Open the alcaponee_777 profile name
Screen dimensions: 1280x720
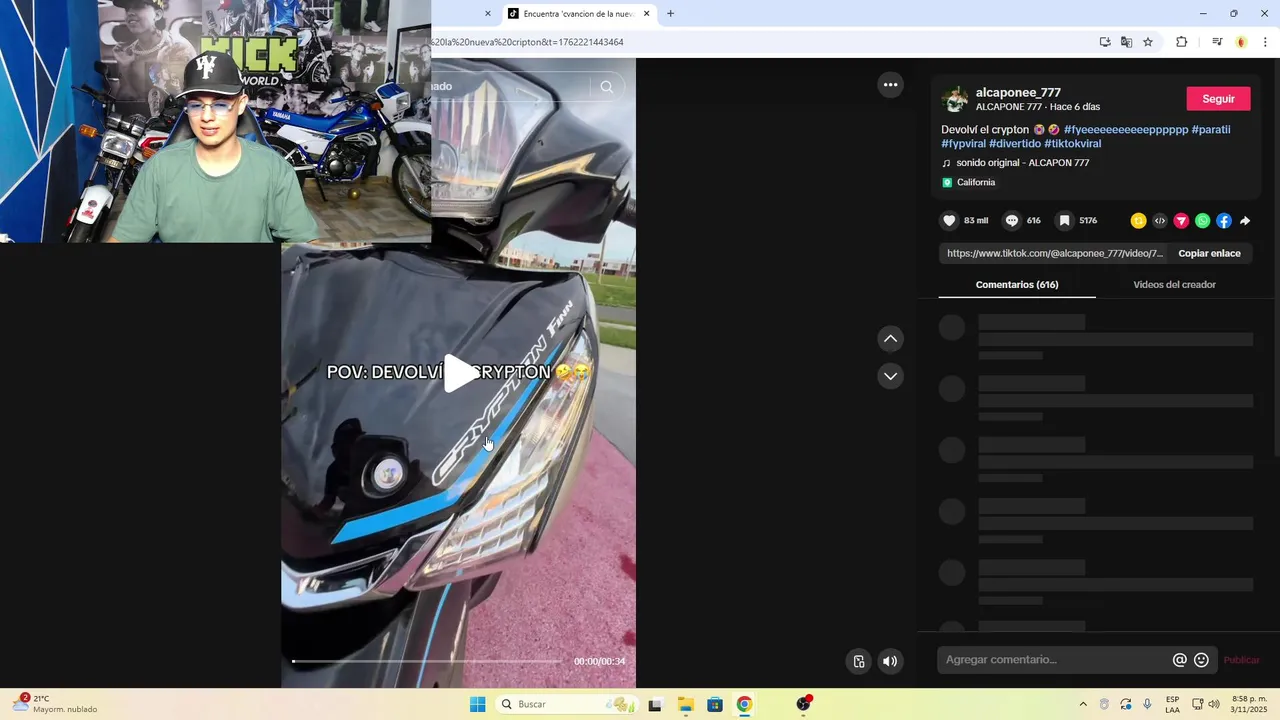[1018, 93]
